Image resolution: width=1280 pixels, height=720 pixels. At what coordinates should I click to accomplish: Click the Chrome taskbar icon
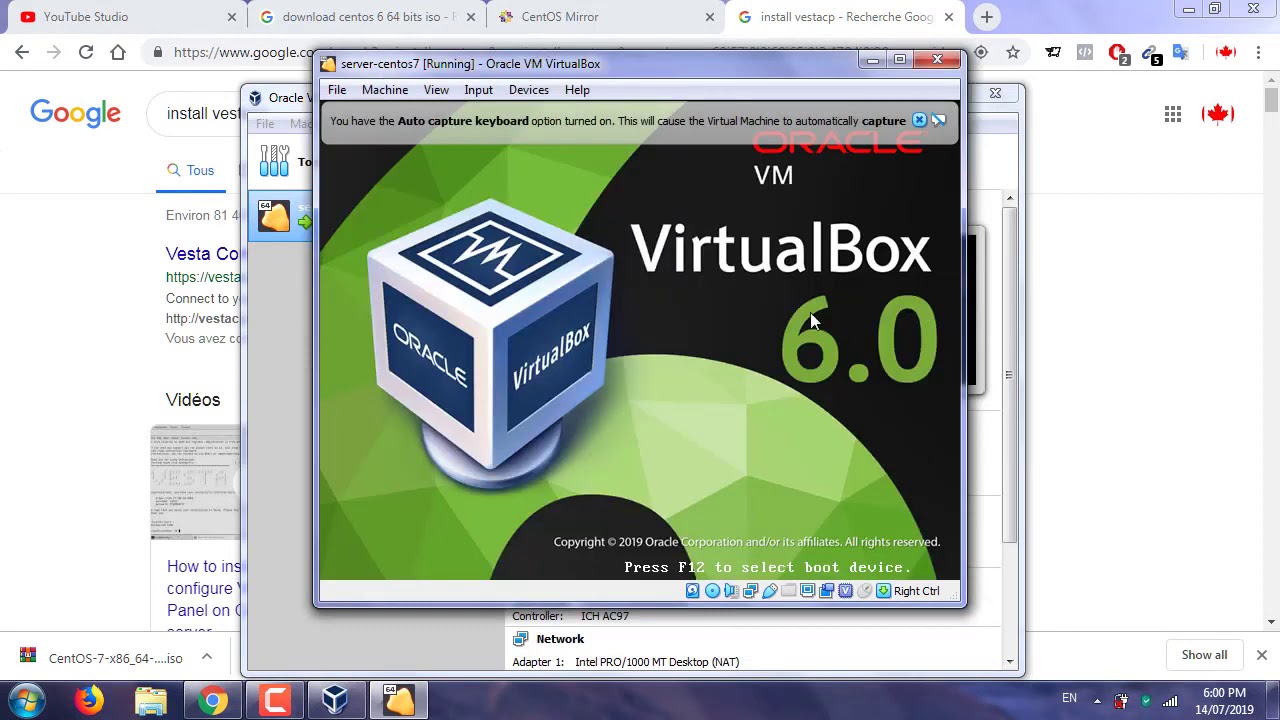[x=212, y=700]
